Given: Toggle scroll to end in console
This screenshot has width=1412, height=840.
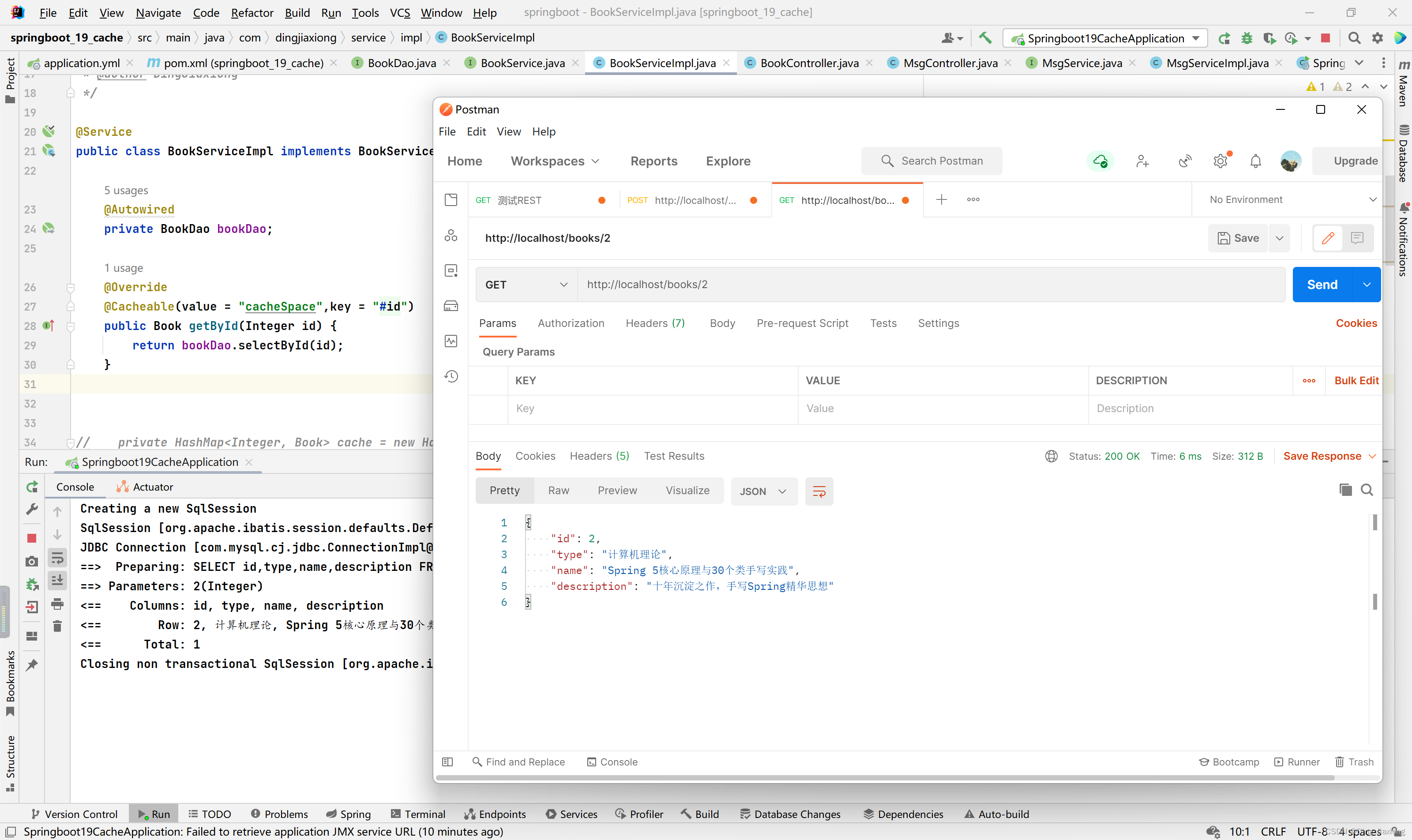Looking at the screenshot, I should point(57,581).
